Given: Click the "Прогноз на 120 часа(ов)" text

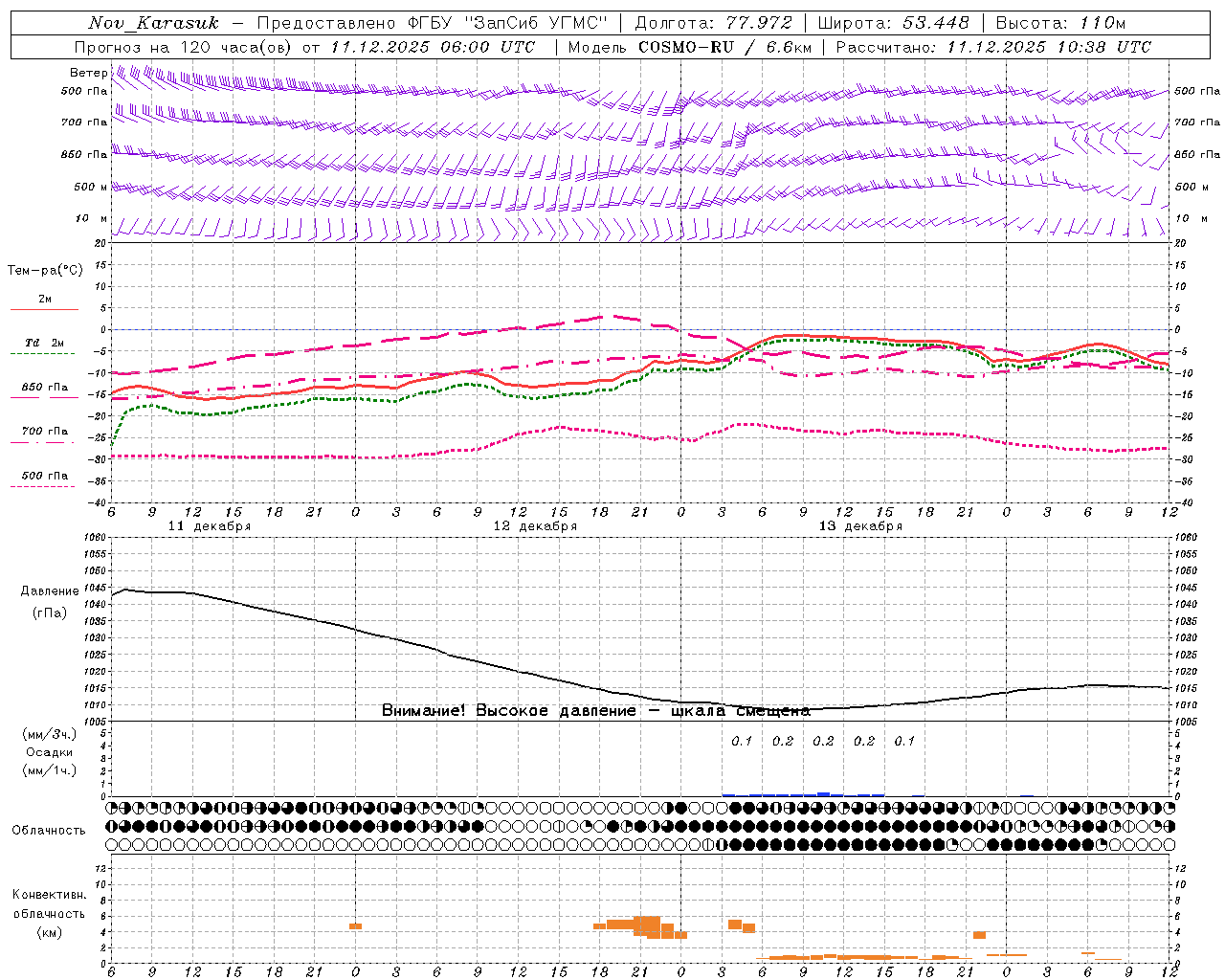Looking at the screenshot, I should (184, 47).
